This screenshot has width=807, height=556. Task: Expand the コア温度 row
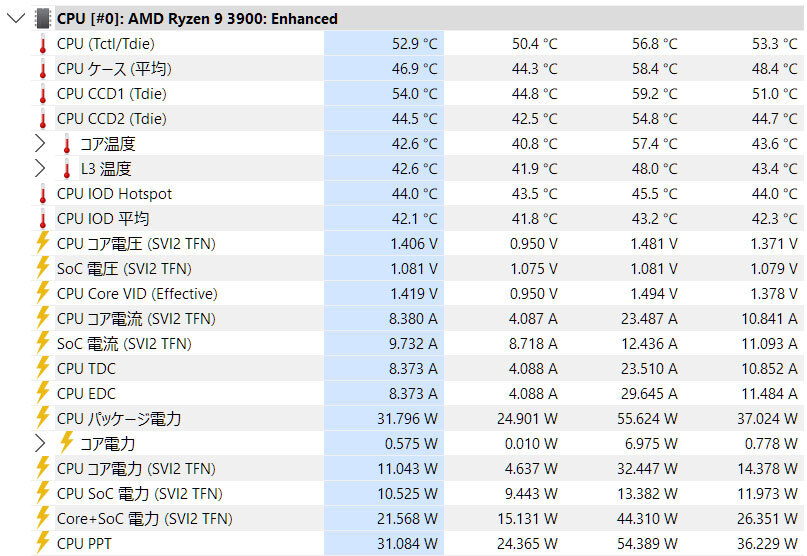click(40, 144)
